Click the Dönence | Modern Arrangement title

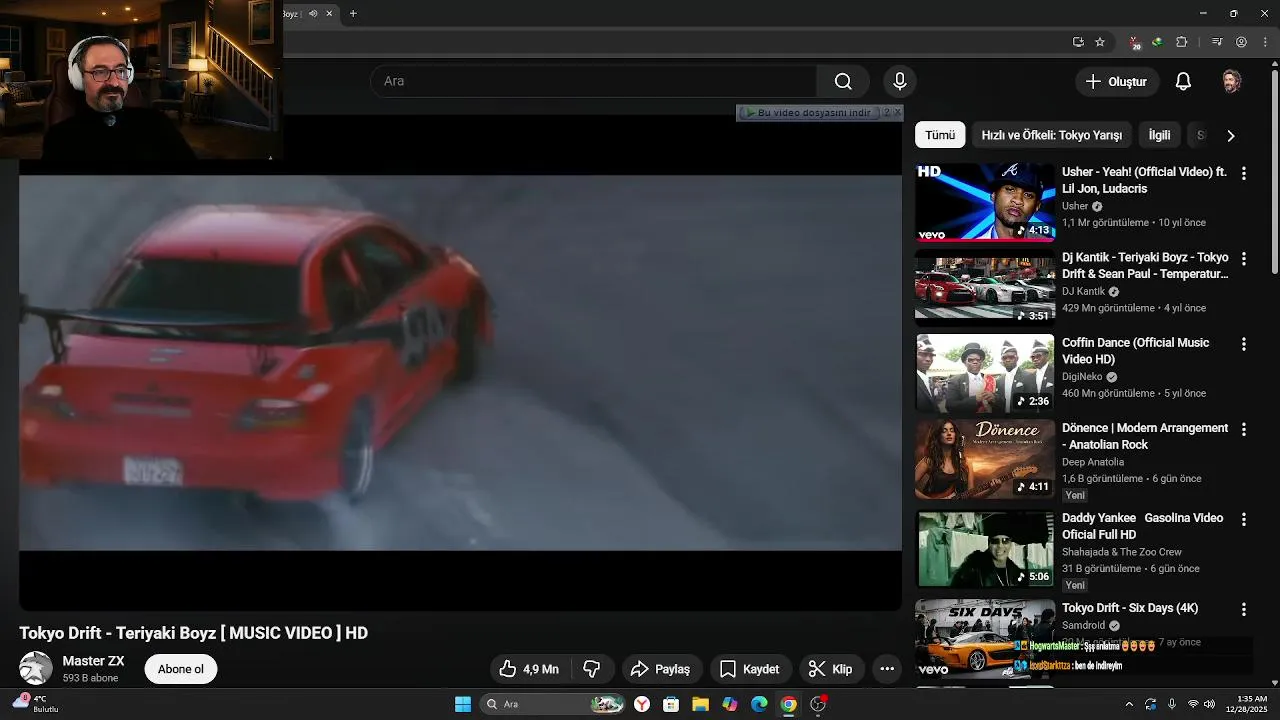(x=1145, y=436)
